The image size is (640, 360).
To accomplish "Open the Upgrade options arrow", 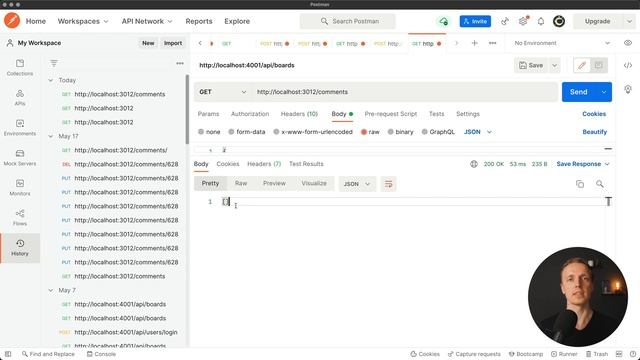I will click(x=629, y=21).
